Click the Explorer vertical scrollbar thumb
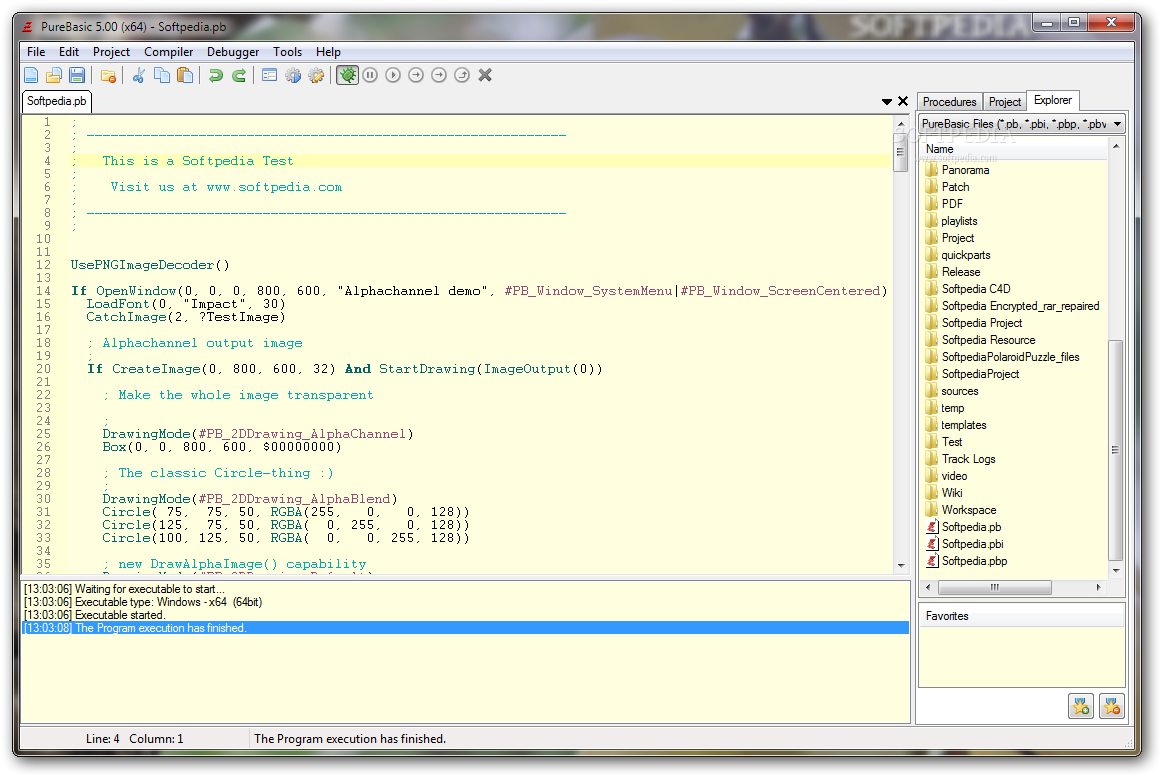This screenshot has width=1162, height=777. [1115, 450]
